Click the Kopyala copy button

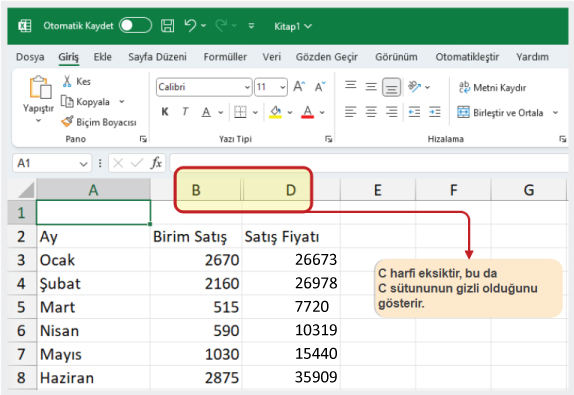87,101
